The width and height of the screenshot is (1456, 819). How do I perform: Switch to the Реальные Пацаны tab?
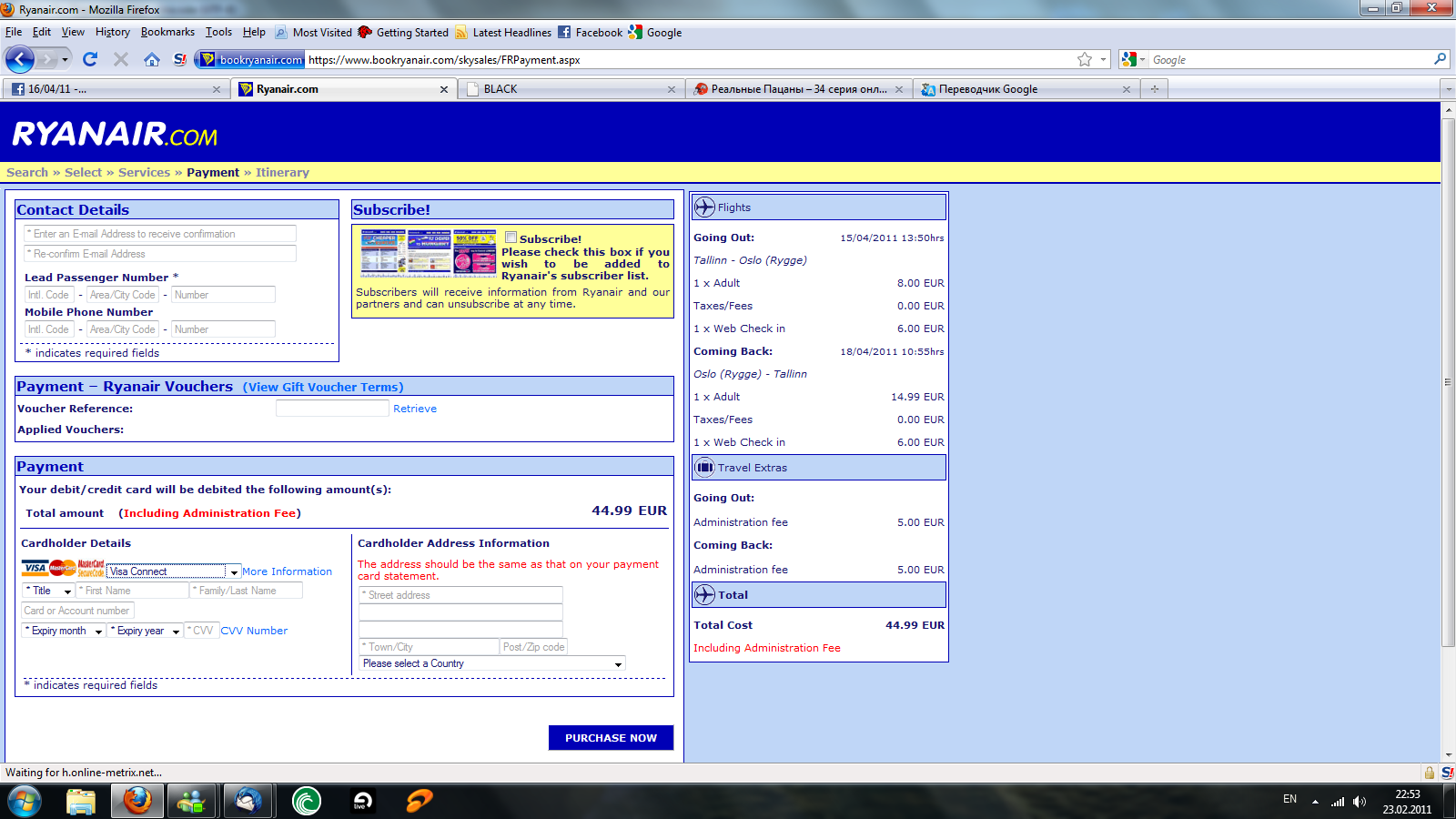[798, 89]
